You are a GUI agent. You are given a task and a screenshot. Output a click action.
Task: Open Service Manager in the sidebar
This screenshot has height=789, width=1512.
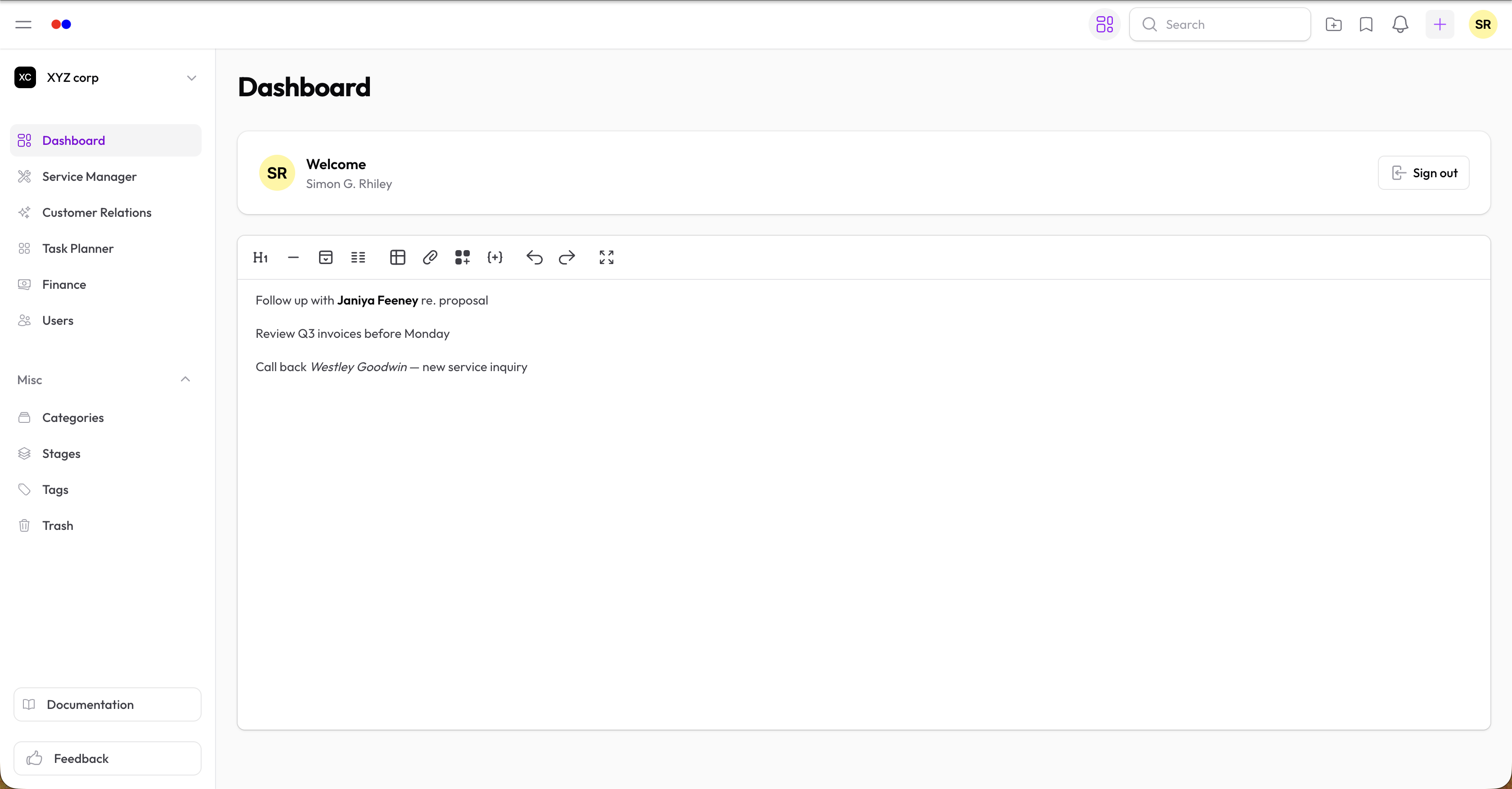click(x=106, y=177)
